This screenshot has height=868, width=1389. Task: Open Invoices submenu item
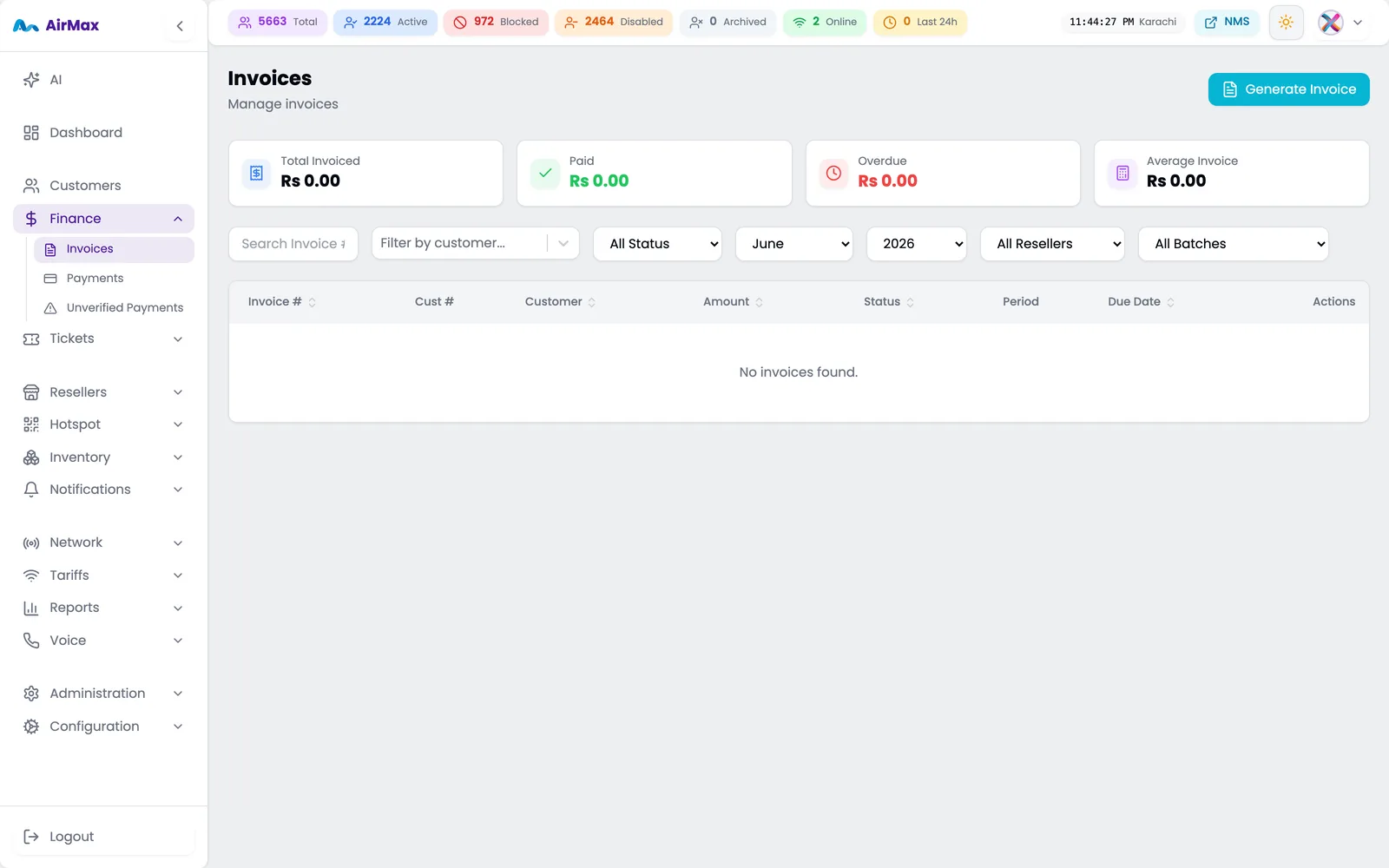tap(114, 249)
